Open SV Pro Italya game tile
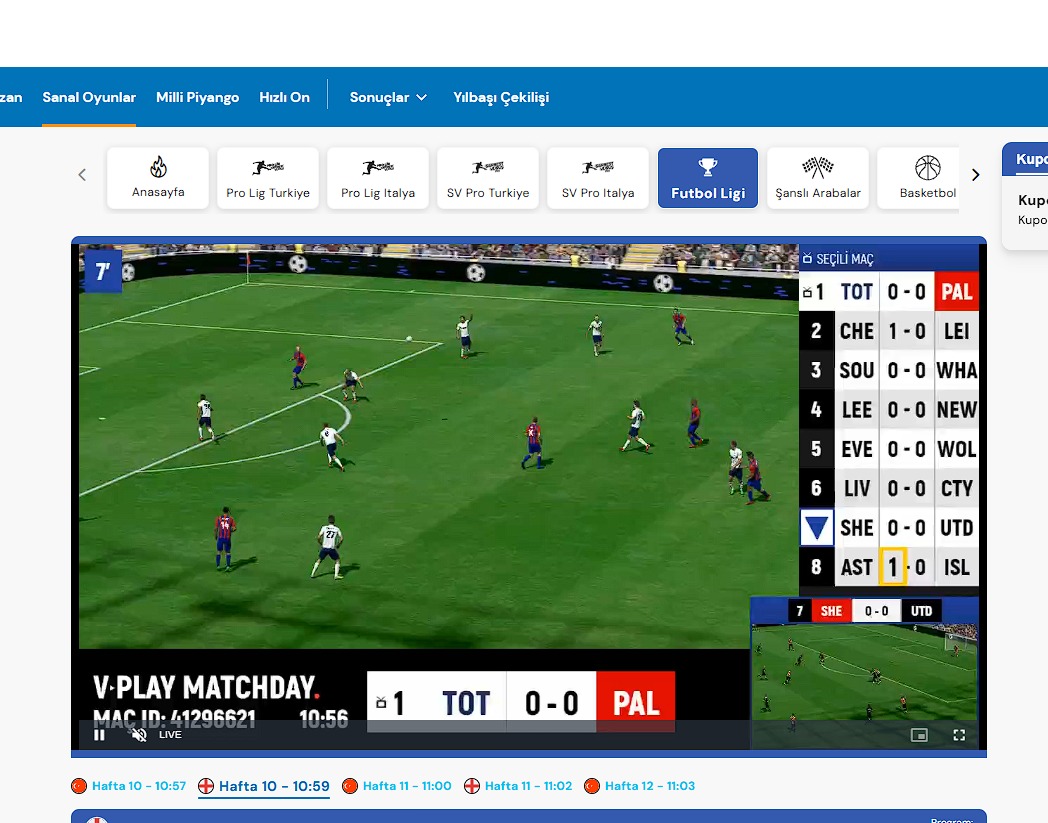The image size is (1048, 823). tap(598, 178)
